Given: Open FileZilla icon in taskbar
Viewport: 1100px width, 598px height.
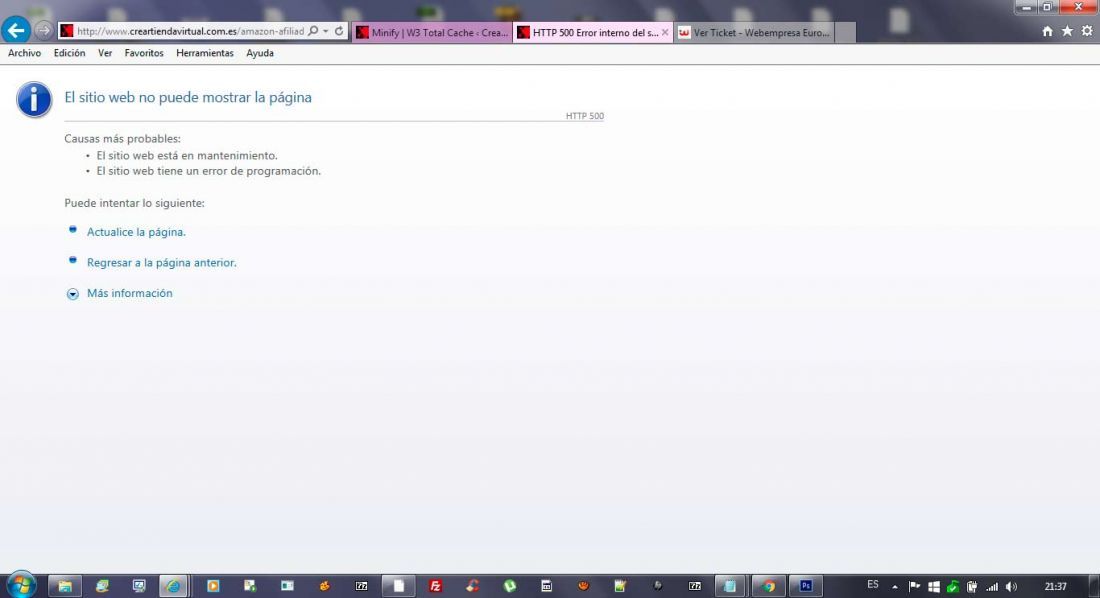Looking at the screenshot, I should tap(436, 586).
